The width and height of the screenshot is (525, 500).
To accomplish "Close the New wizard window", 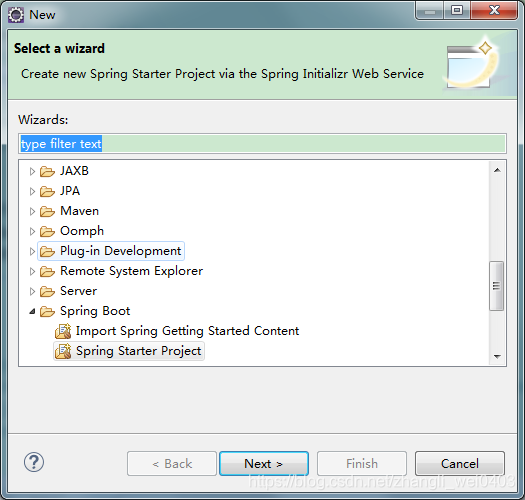I will click(x=494, y=10).
